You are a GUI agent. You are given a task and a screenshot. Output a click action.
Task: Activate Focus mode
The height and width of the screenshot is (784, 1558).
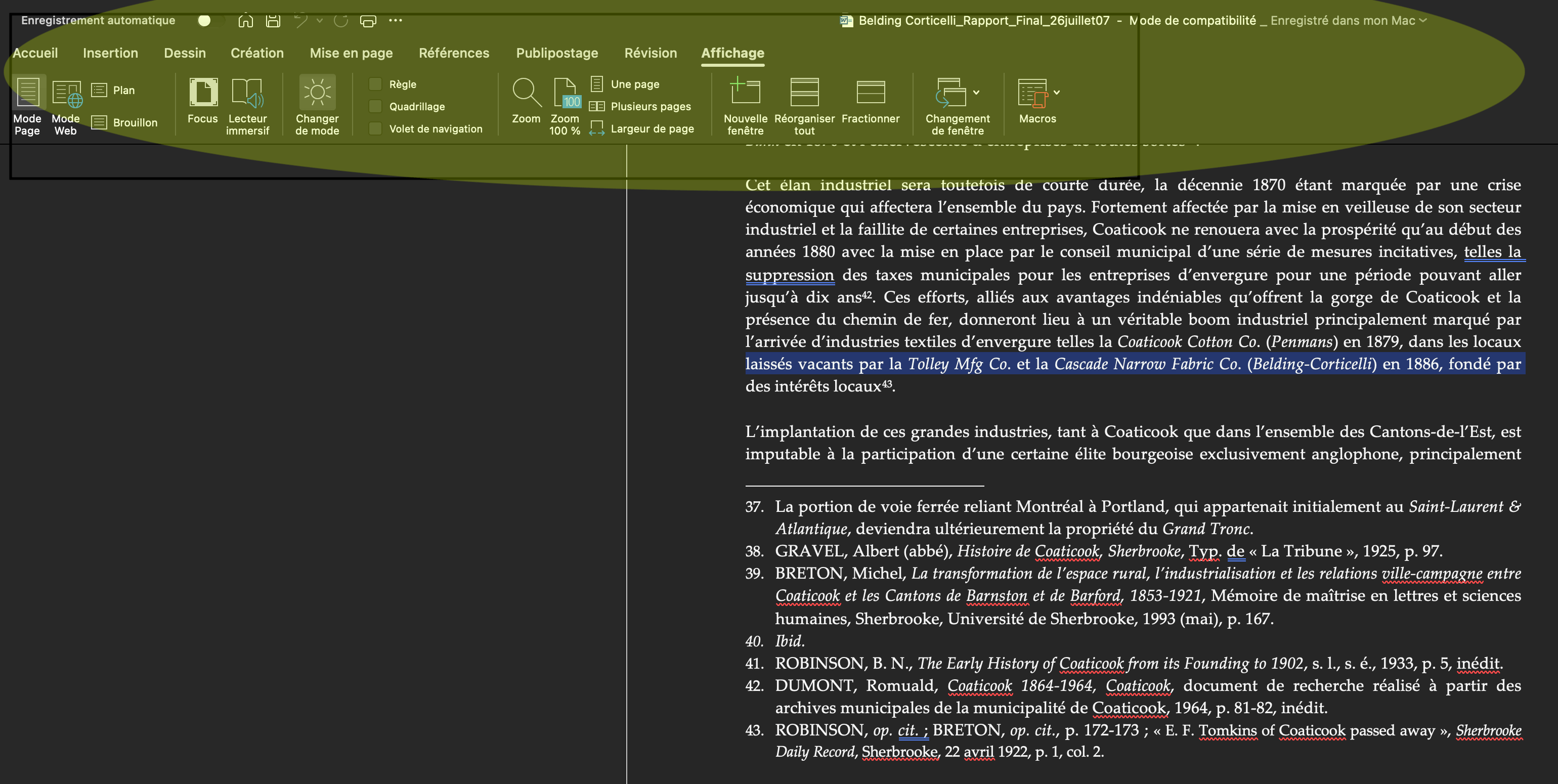(203, 101)
